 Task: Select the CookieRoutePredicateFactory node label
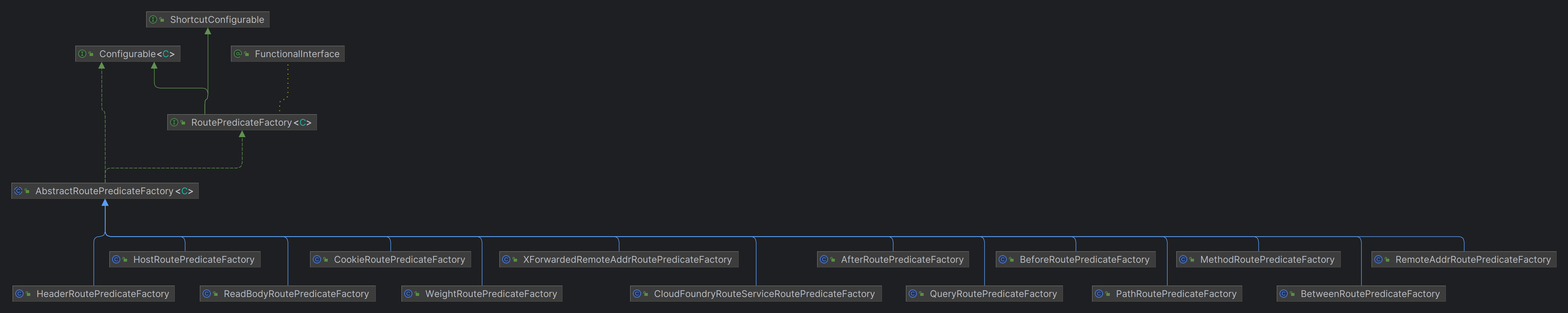[399, 259]
